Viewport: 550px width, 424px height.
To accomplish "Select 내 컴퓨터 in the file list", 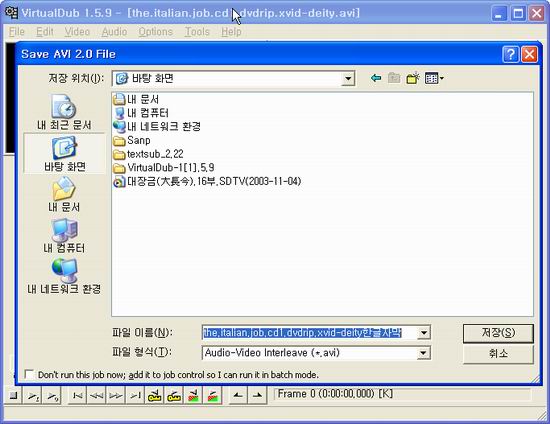I will coord(141,113).
